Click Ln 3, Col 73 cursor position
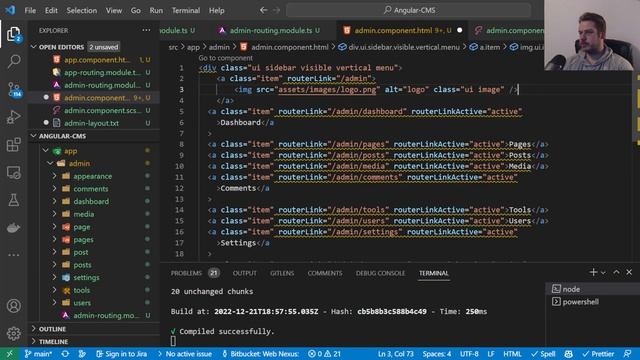The width and height of the screenshot is (640, 360). pos(396,354)
